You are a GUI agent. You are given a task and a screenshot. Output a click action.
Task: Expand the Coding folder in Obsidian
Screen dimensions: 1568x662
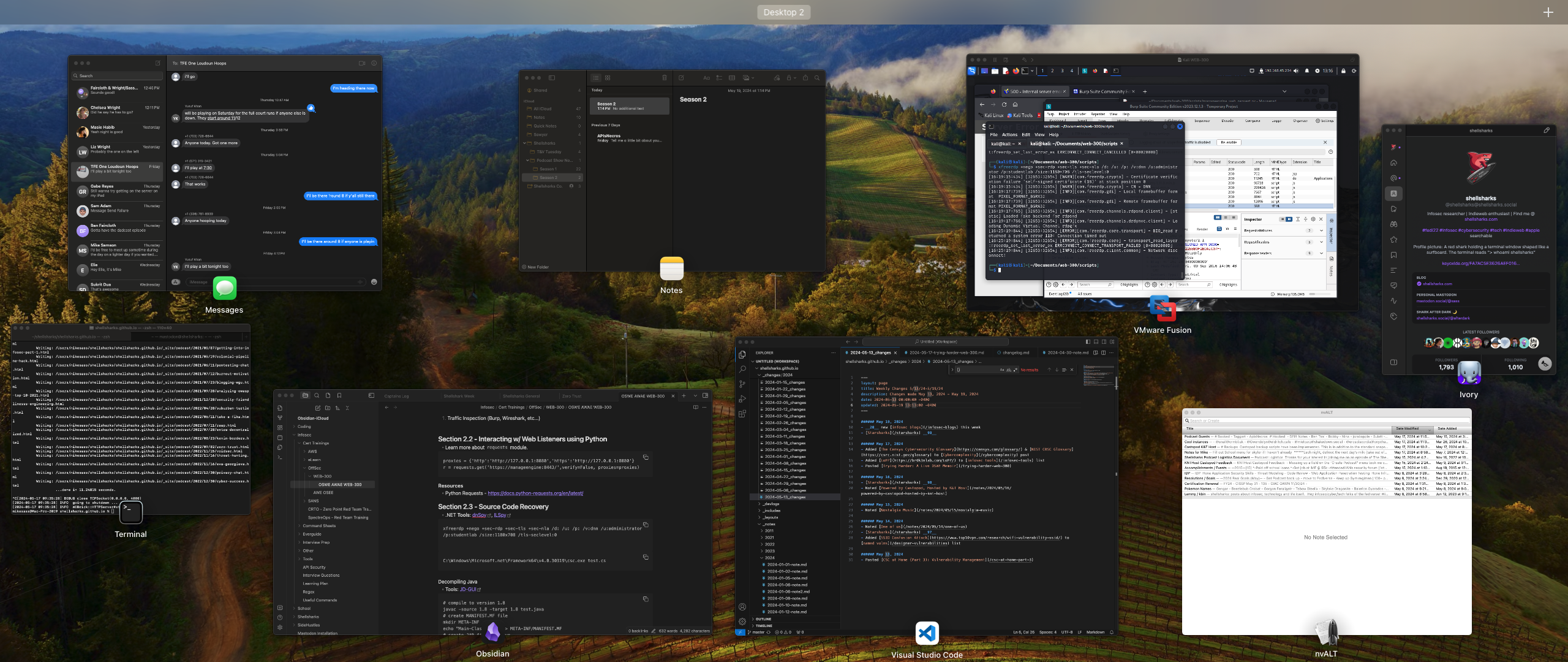pos(304,427)
